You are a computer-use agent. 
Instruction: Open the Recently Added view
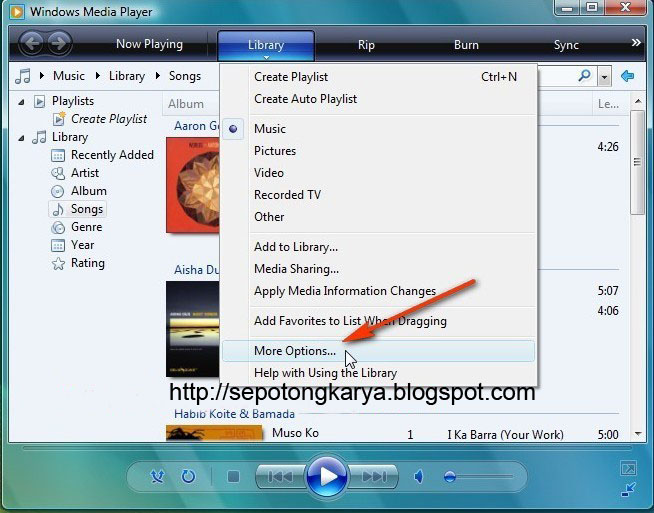point(112,155)
